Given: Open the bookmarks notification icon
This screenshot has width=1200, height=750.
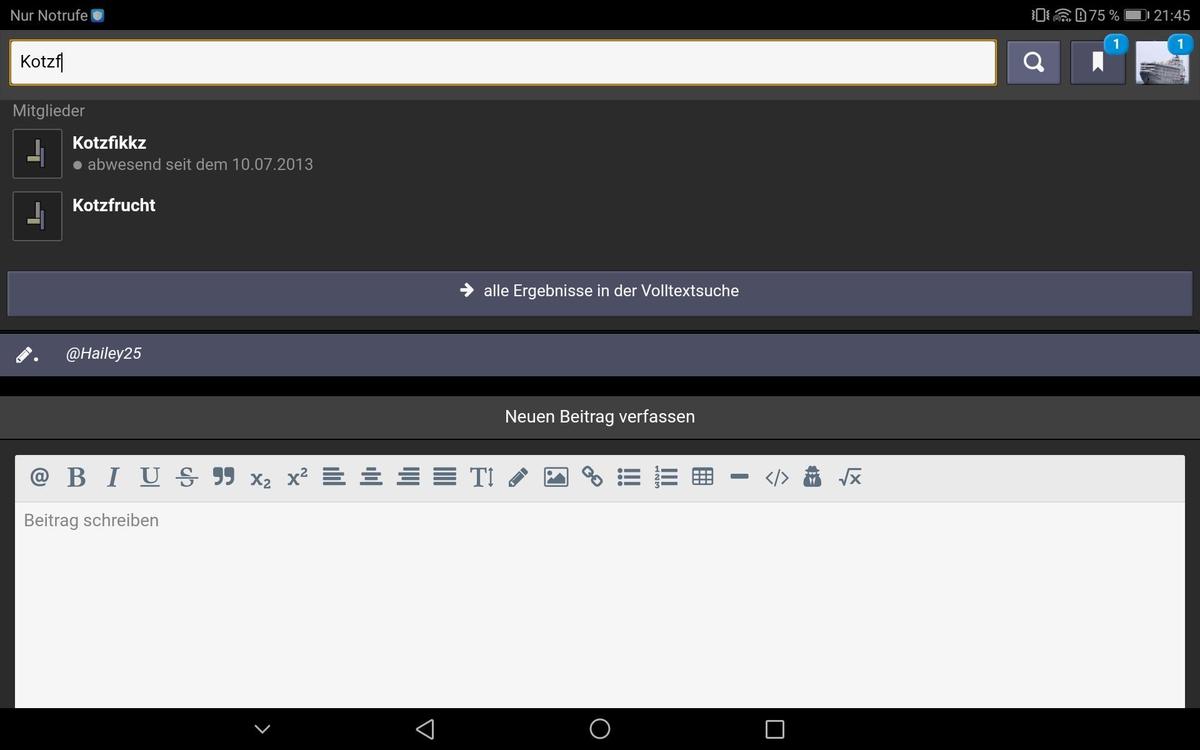Looking at the screenshot, I should click(1097, 63).
